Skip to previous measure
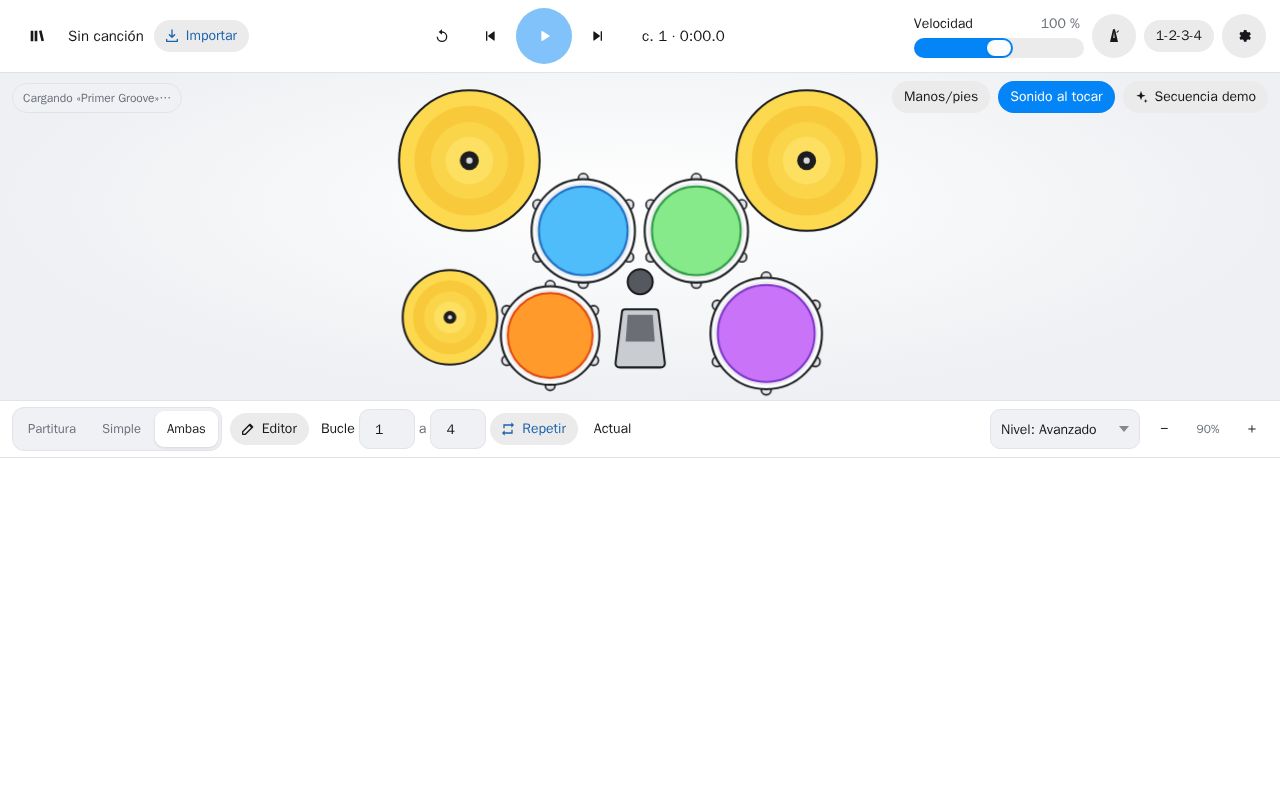Viewport: 1280px width, 800px height. coord(490,36)
